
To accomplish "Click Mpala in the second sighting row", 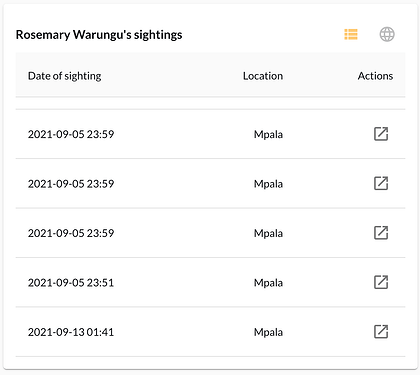I will (x=268, y=184).
